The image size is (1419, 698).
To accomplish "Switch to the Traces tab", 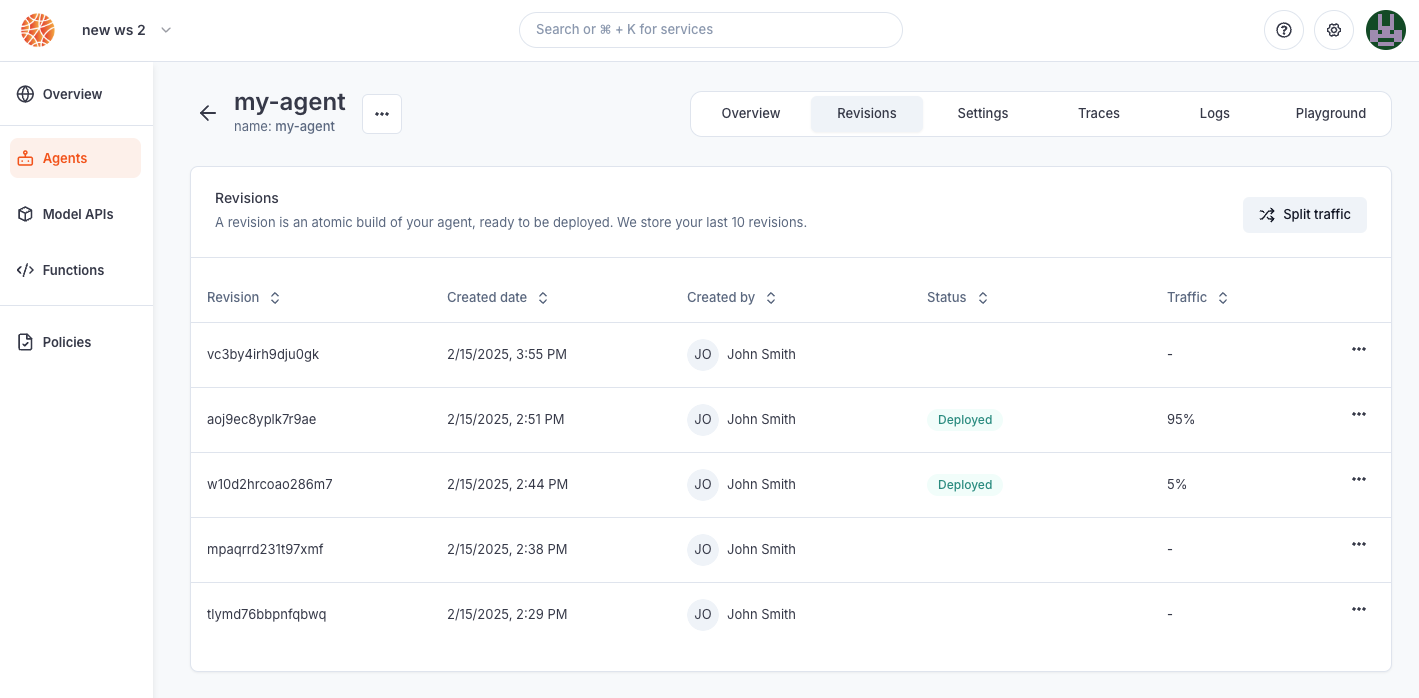I will pyautogui.click(x=1099, y=114).
